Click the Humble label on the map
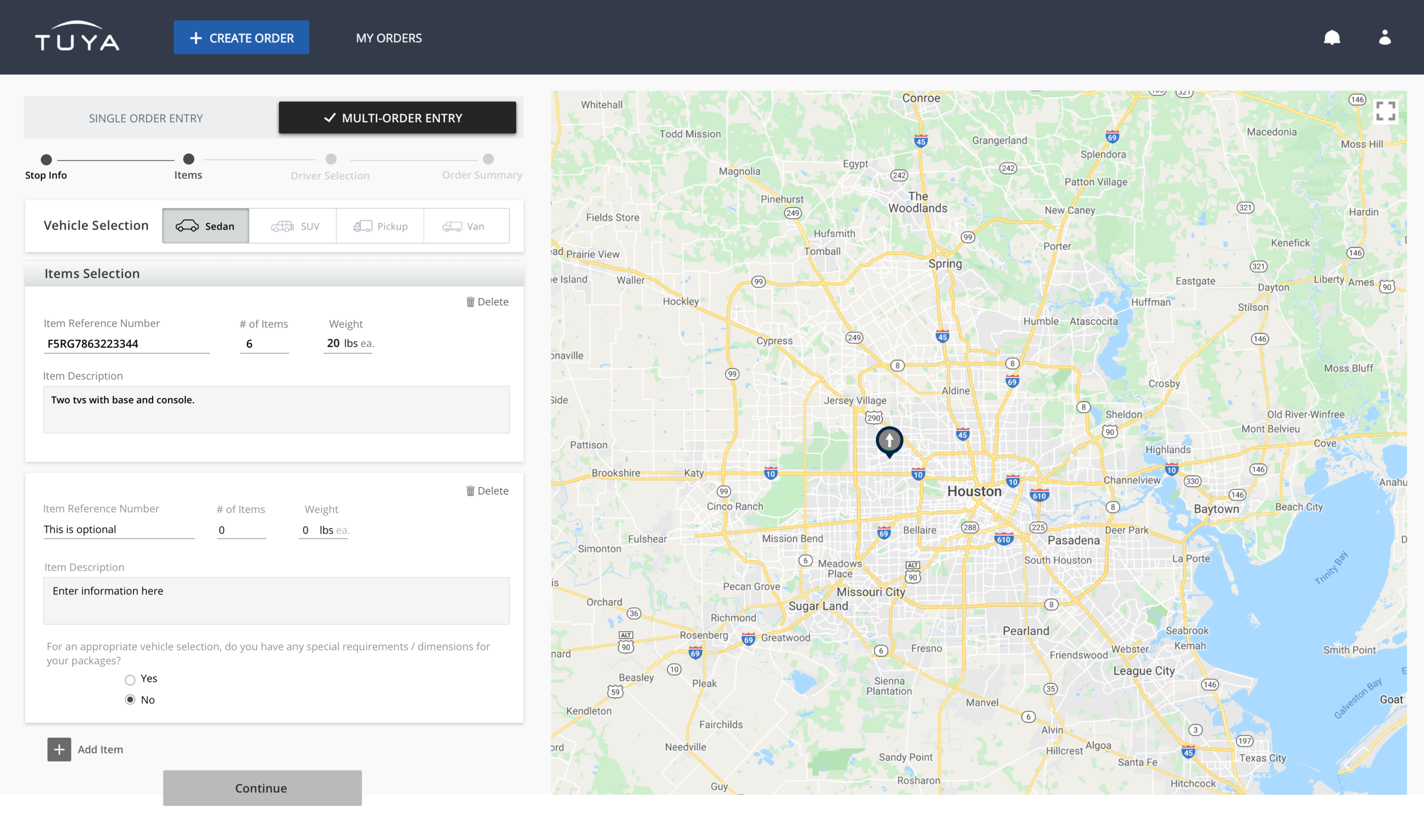Screen dimensions: 1424x840 pos(1041,321)
